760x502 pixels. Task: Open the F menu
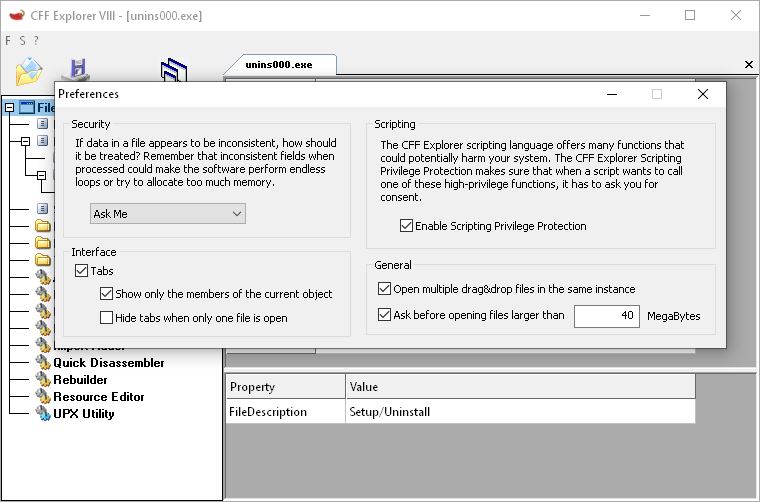8,41
